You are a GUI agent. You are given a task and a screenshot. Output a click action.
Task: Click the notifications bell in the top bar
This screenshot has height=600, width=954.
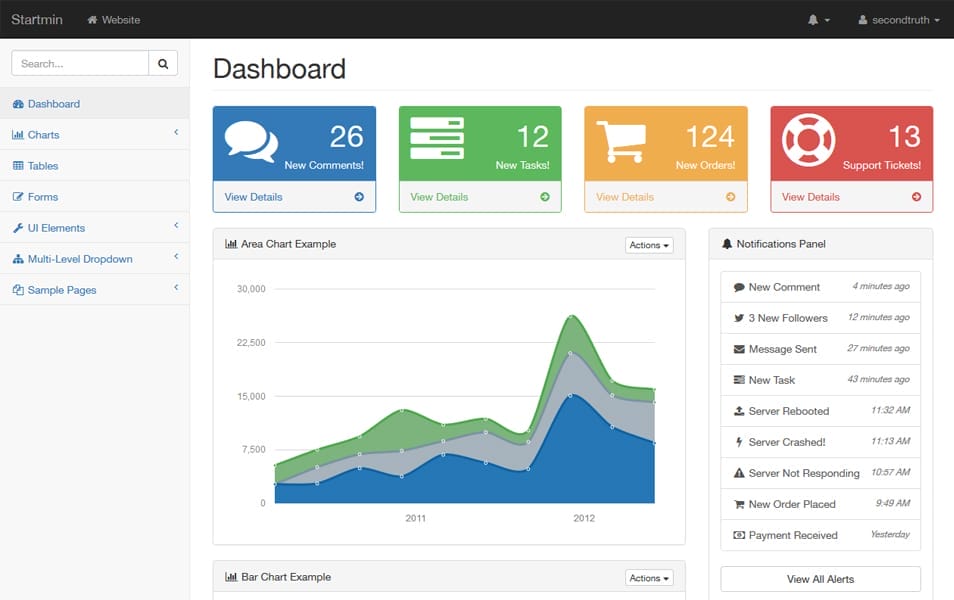[x=815, y=19]
